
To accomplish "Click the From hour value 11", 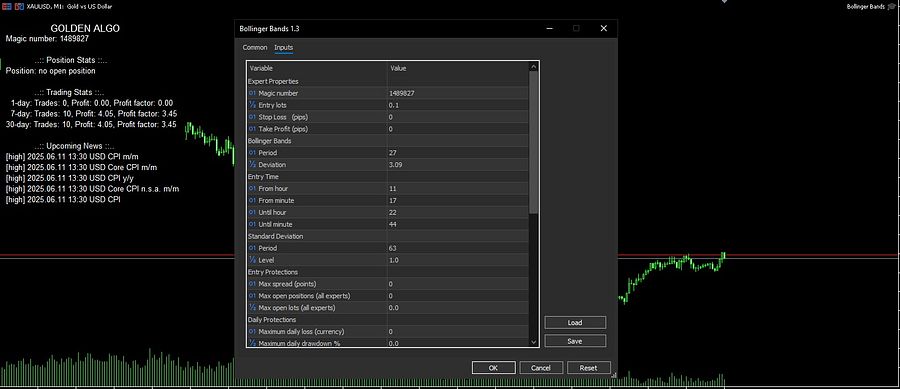I will click(457, 189).
